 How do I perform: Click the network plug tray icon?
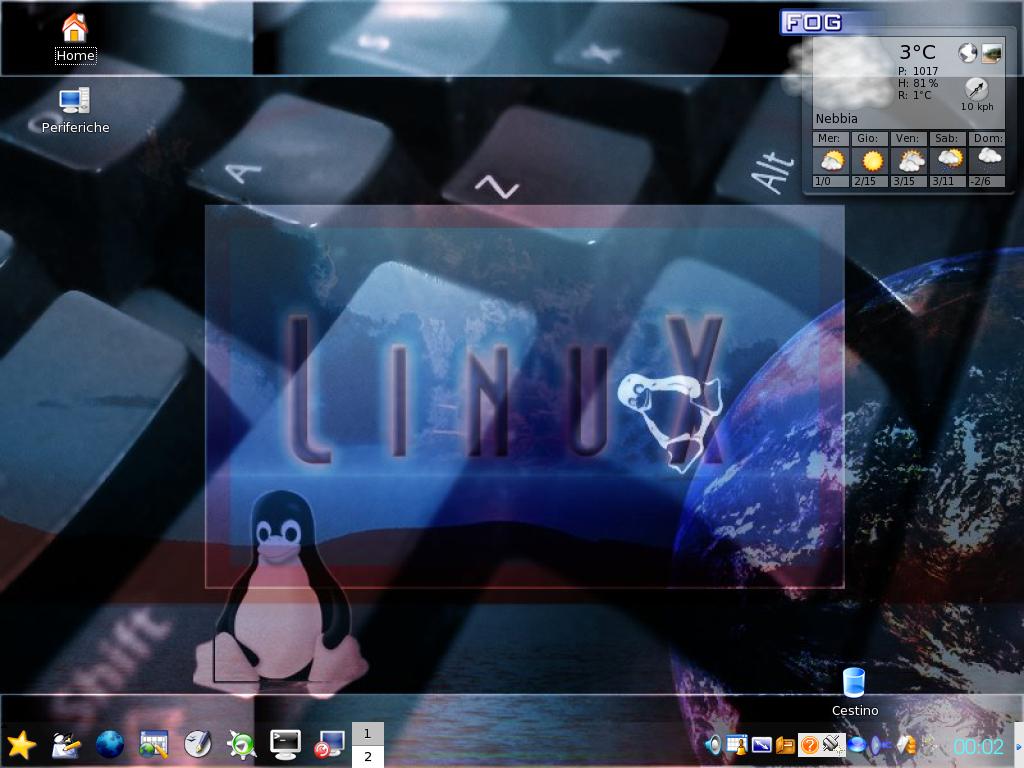[833, 744]
